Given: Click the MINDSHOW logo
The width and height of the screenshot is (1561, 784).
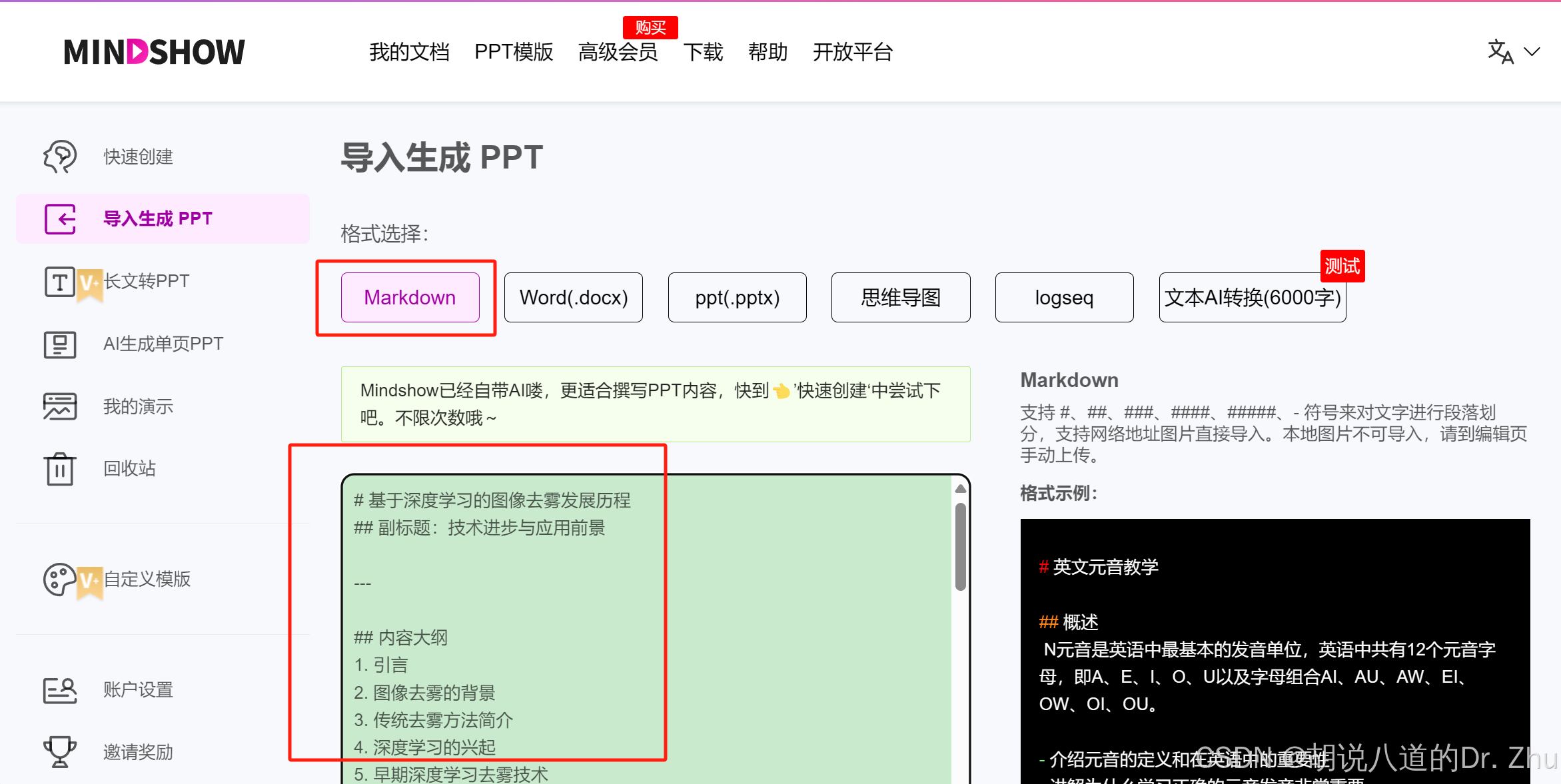Looking at the screenshot, I should click(155, 52).
